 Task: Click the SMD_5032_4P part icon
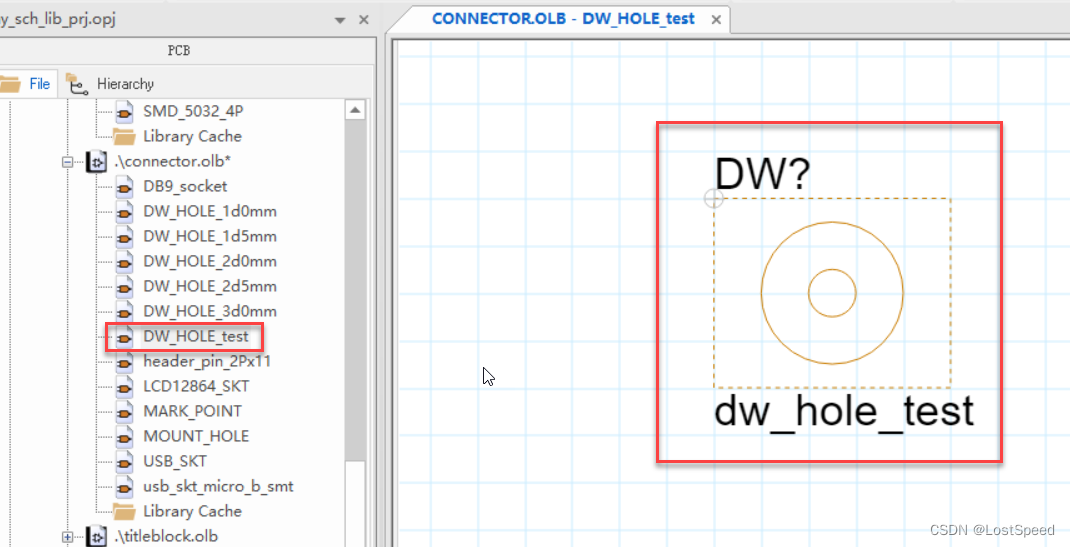click(124, 111)
